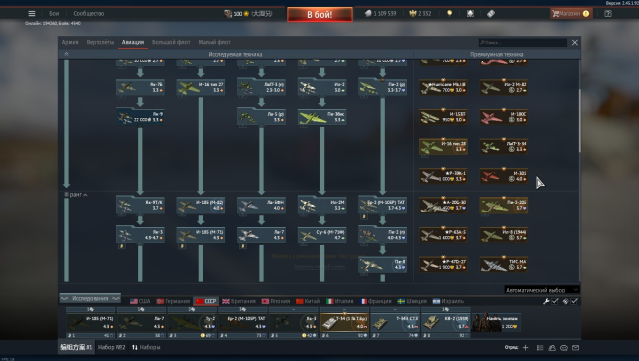Open the Автоматический выбор dropdown
The width and height of the screenshot is (639, 361).
[542, 290]
